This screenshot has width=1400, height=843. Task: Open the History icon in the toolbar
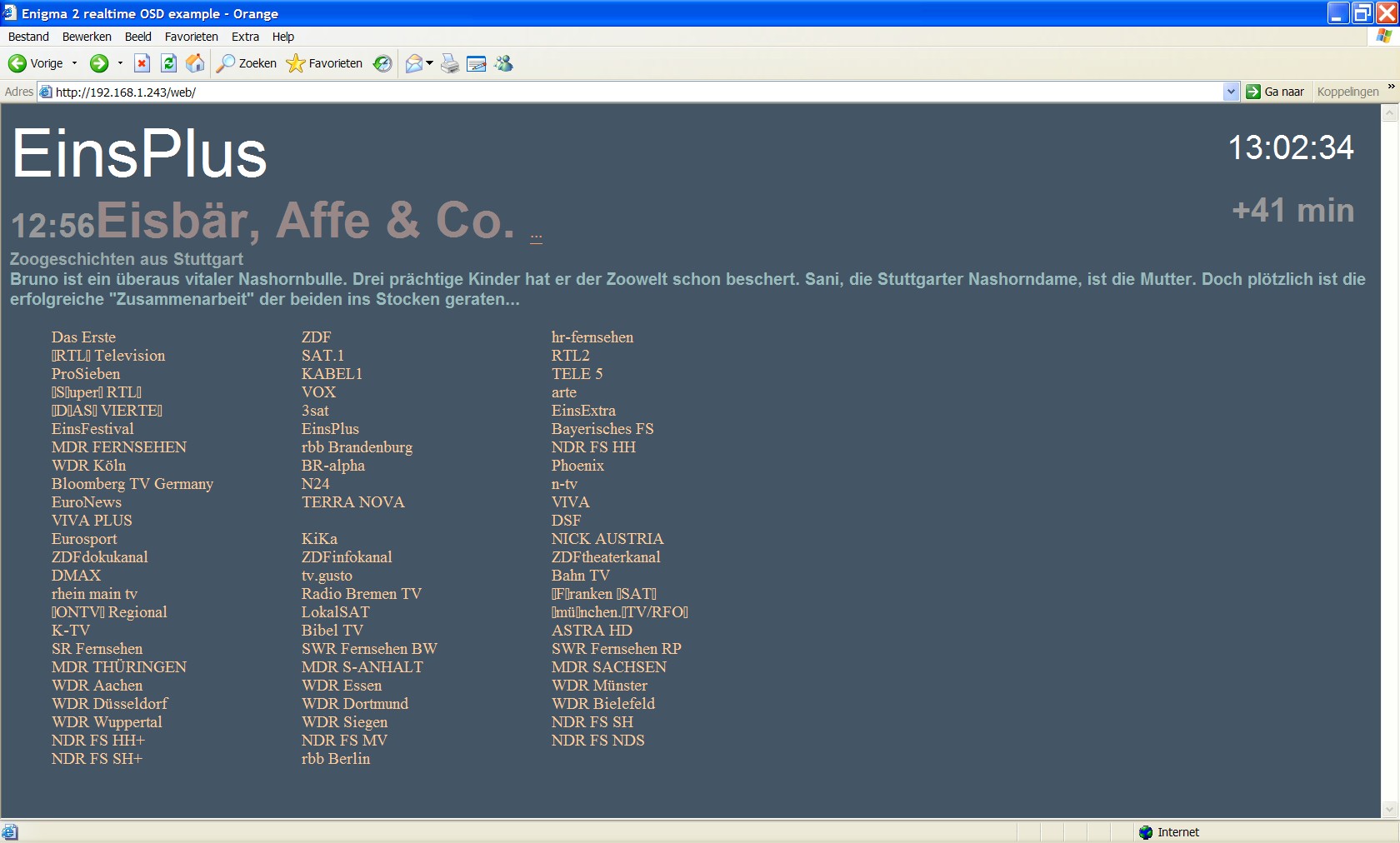[382, 63]
